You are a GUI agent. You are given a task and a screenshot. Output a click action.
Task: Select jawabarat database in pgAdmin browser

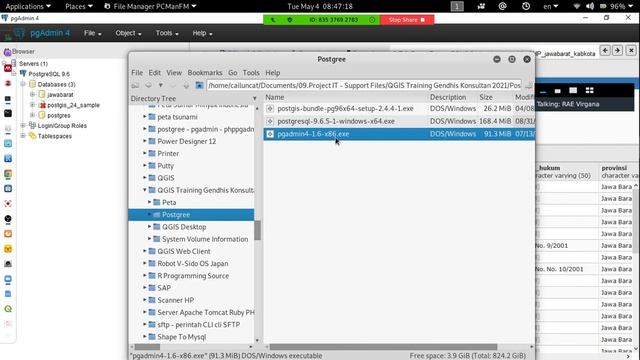pos(60,95)
